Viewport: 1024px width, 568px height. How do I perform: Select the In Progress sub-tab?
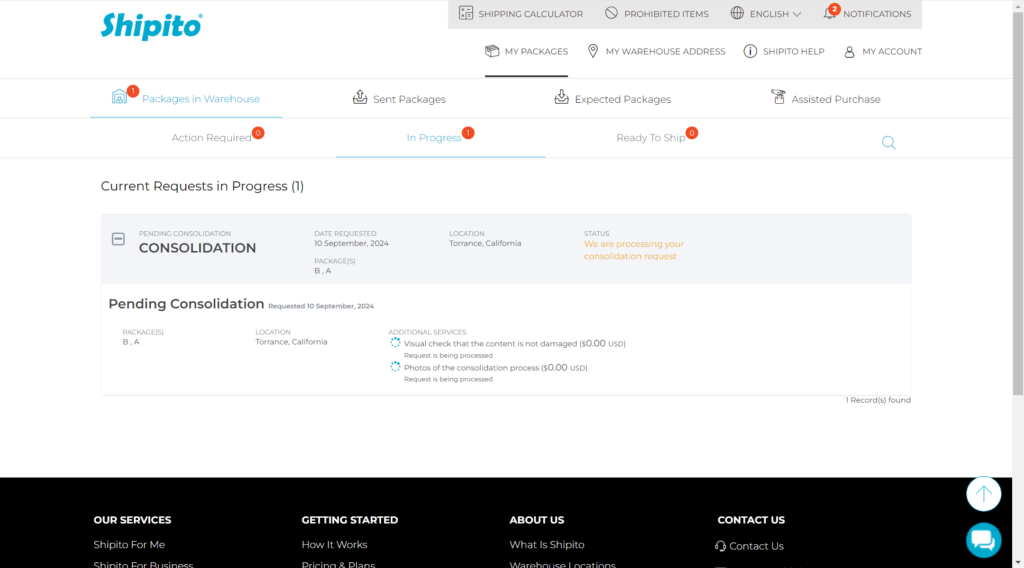[x=434, y=138]
